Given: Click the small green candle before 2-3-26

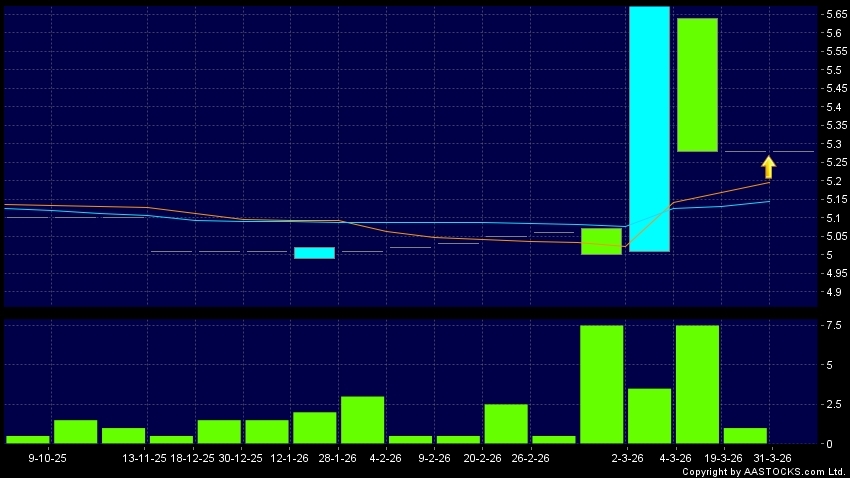Looking at the screenshot, I should [601, 241].
